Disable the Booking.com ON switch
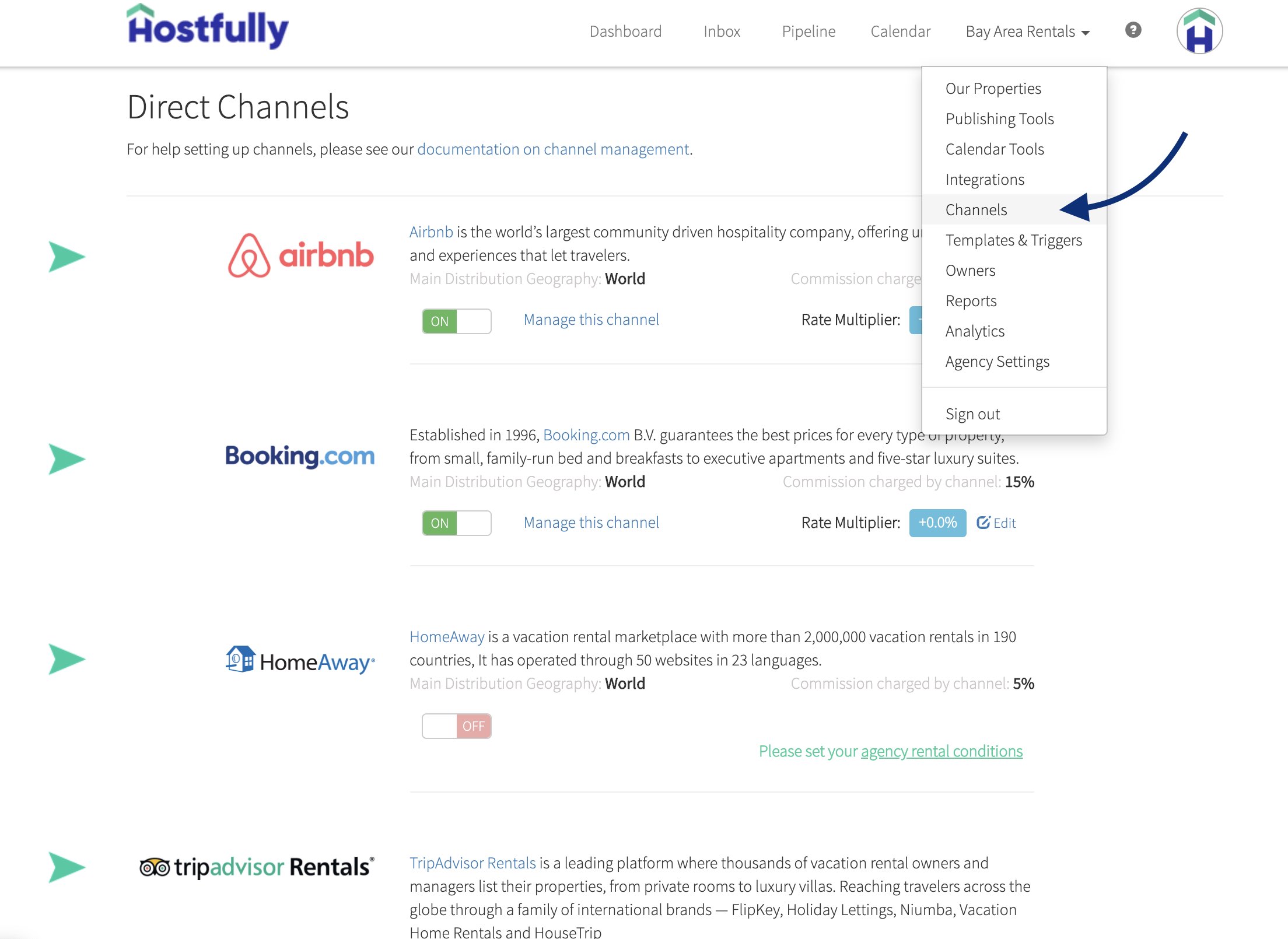 pos(456,523)
